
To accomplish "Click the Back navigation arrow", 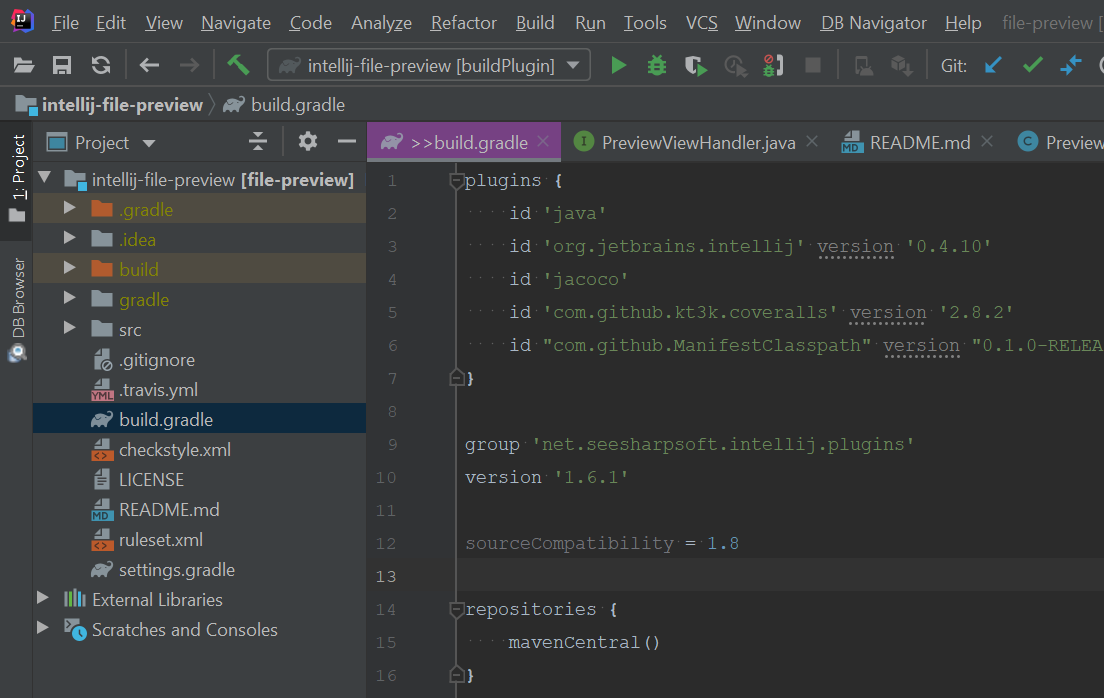I will click(149, 66).
